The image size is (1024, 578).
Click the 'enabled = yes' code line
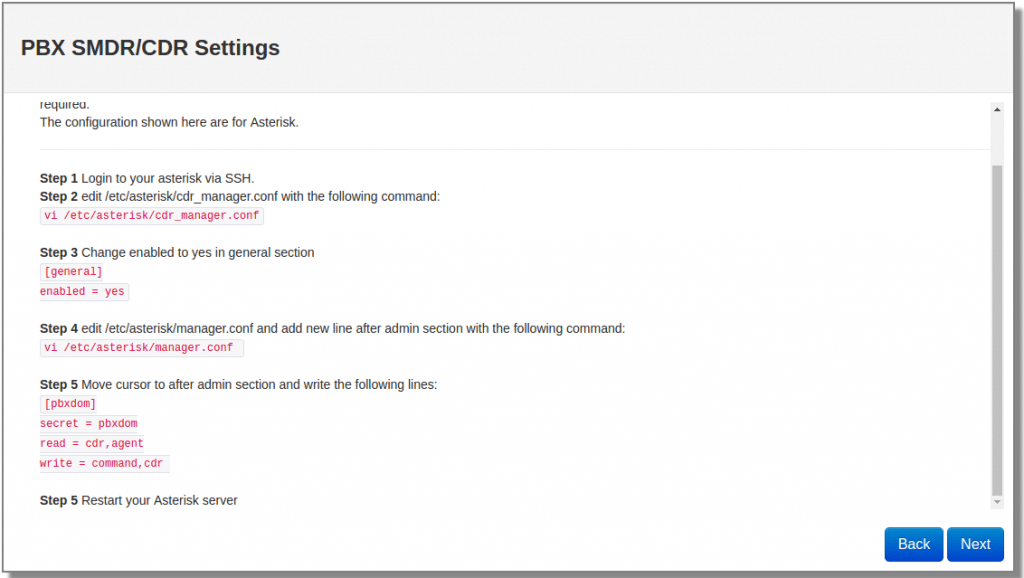84,292
